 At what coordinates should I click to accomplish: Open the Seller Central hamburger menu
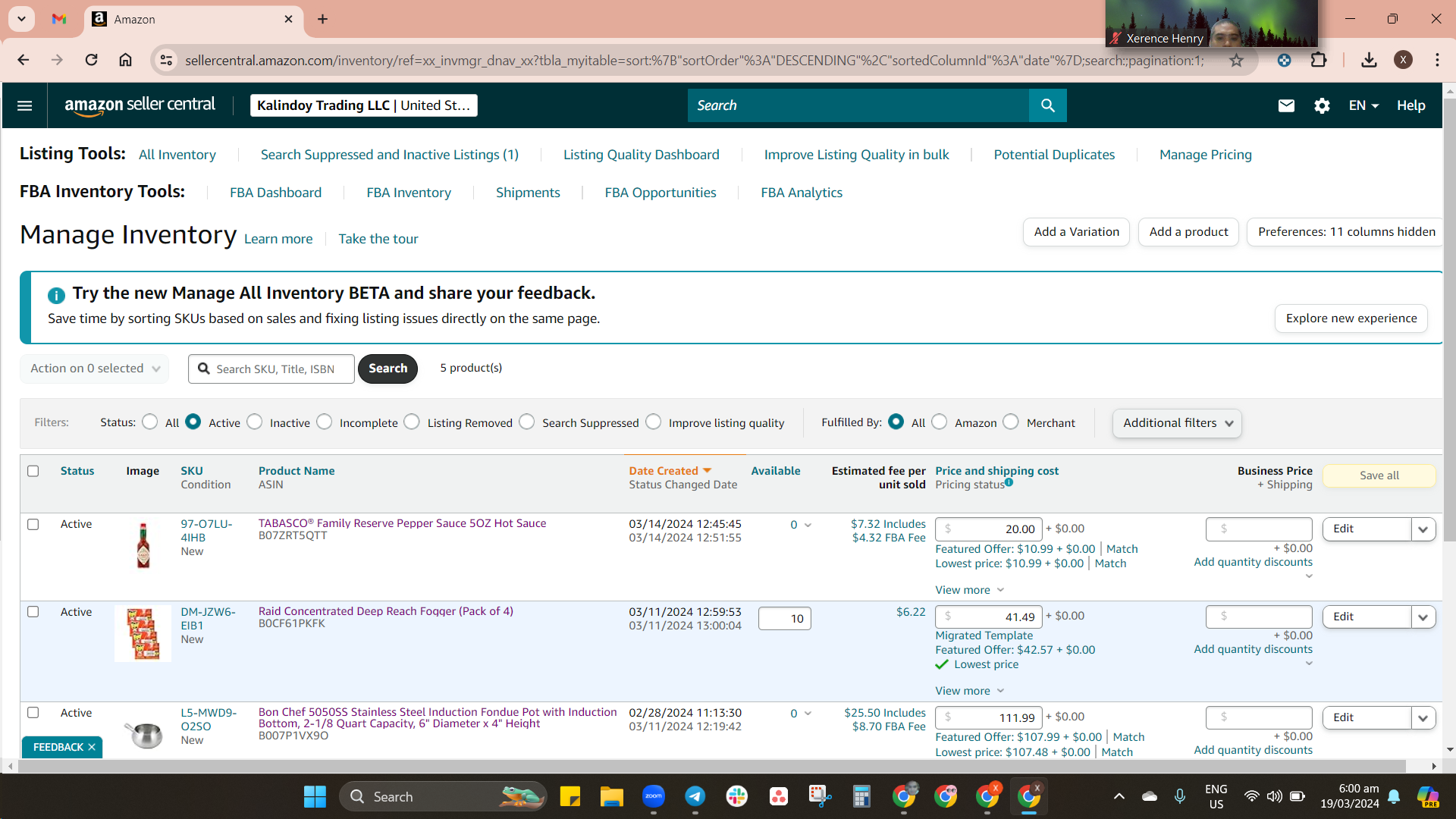point(24,105)
